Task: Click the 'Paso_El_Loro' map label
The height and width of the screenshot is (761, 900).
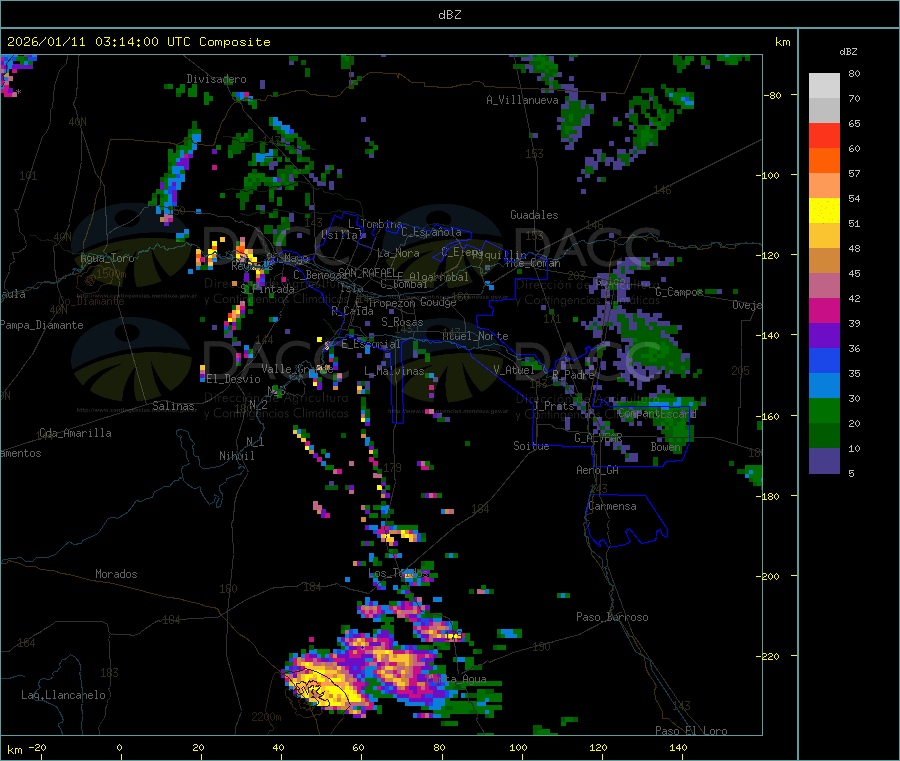Action: [691, 731]
